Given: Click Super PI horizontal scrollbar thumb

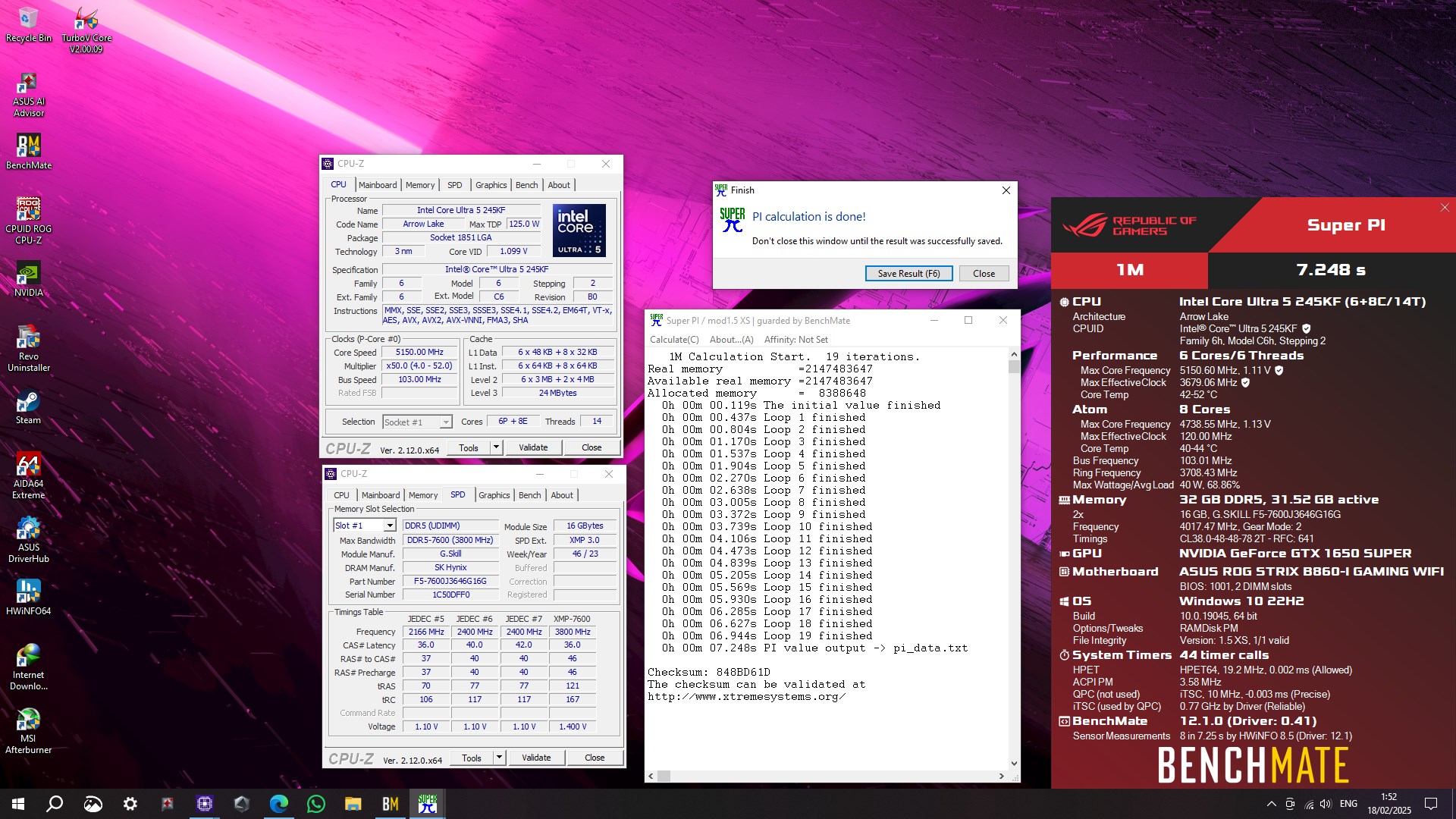Looking at the screenshot, I should [x=664, y=777].
